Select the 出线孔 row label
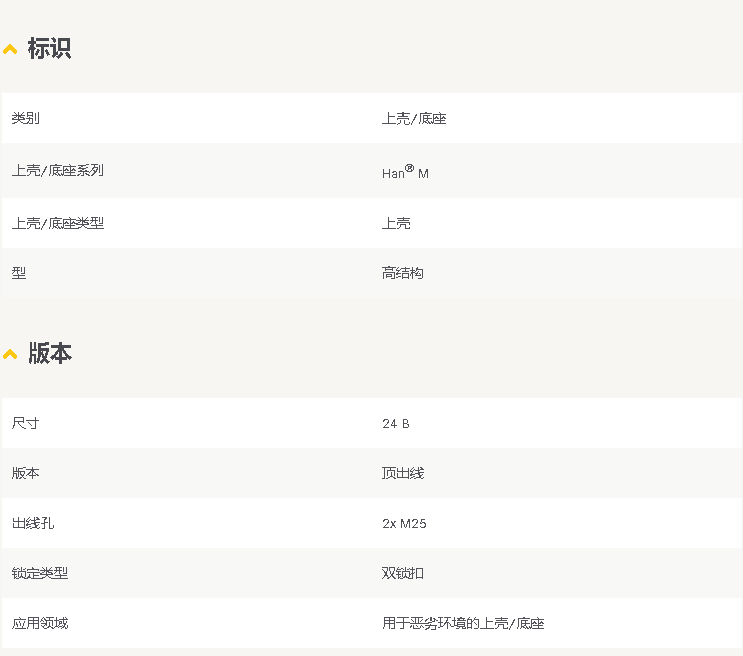This screenshot has width=743, height=656. pos(33,523)
